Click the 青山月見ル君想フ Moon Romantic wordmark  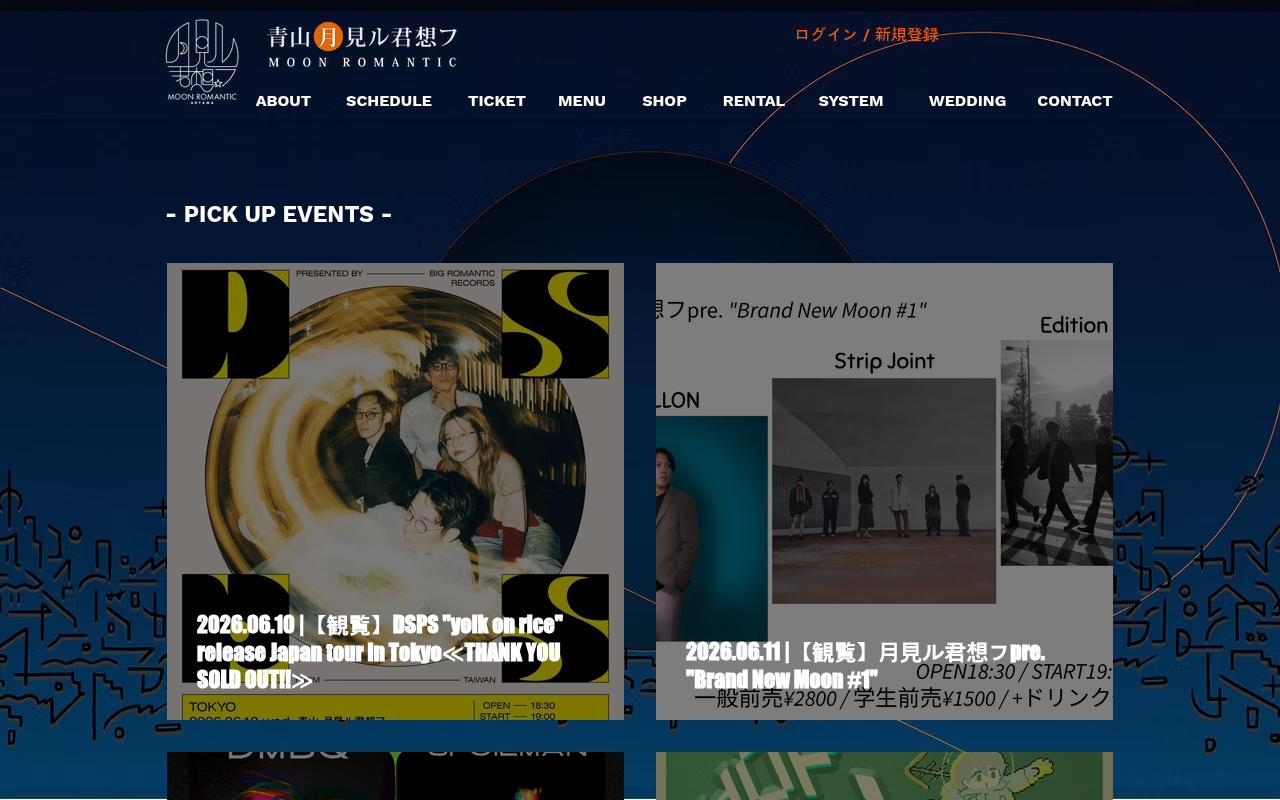(x=362, y=45)
